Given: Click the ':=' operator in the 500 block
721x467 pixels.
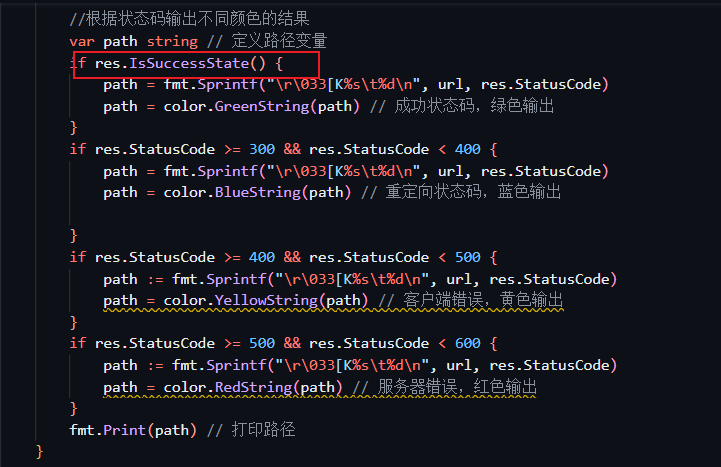Looking at the screenshot, I should 155,366.
